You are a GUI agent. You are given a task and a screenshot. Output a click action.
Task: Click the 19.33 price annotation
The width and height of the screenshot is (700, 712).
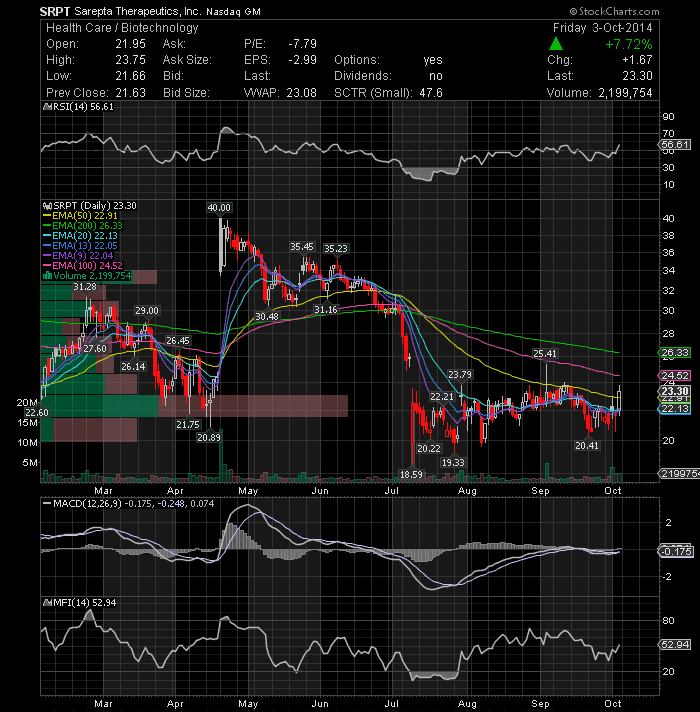click(x=453, y=462)
